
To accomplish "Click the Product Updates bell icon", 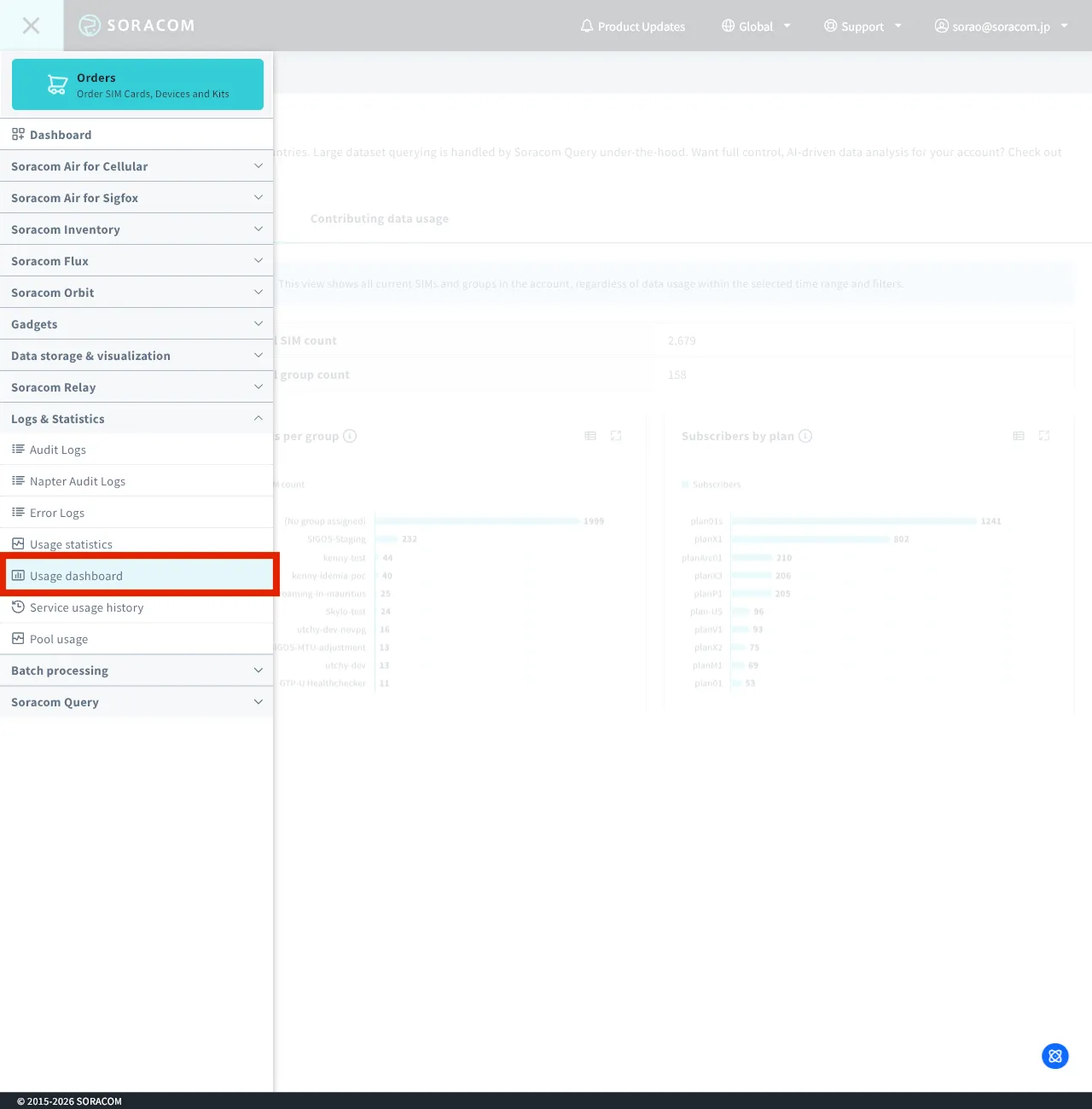I will tap(587, 26).
